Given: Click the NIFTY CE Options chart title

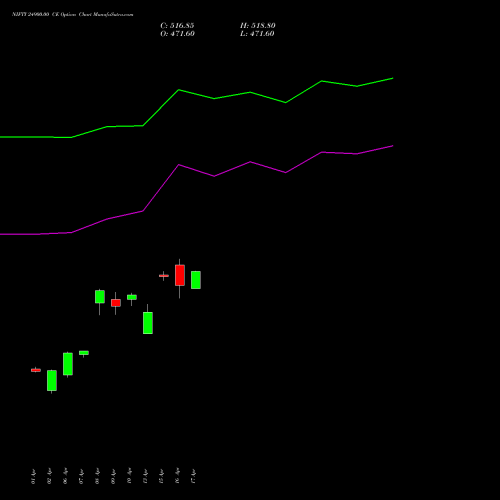Looking at the screenshot, I should (73, 14).
